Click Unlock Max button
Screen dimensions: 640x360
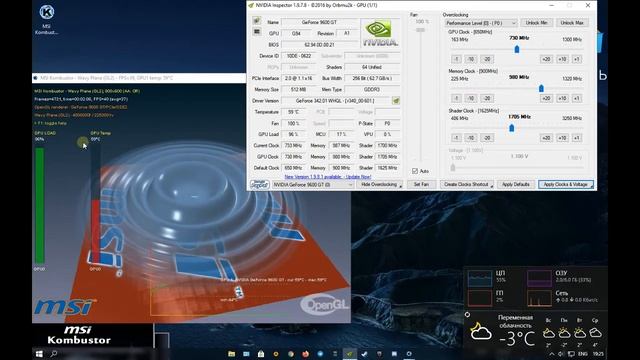point(572,23)
